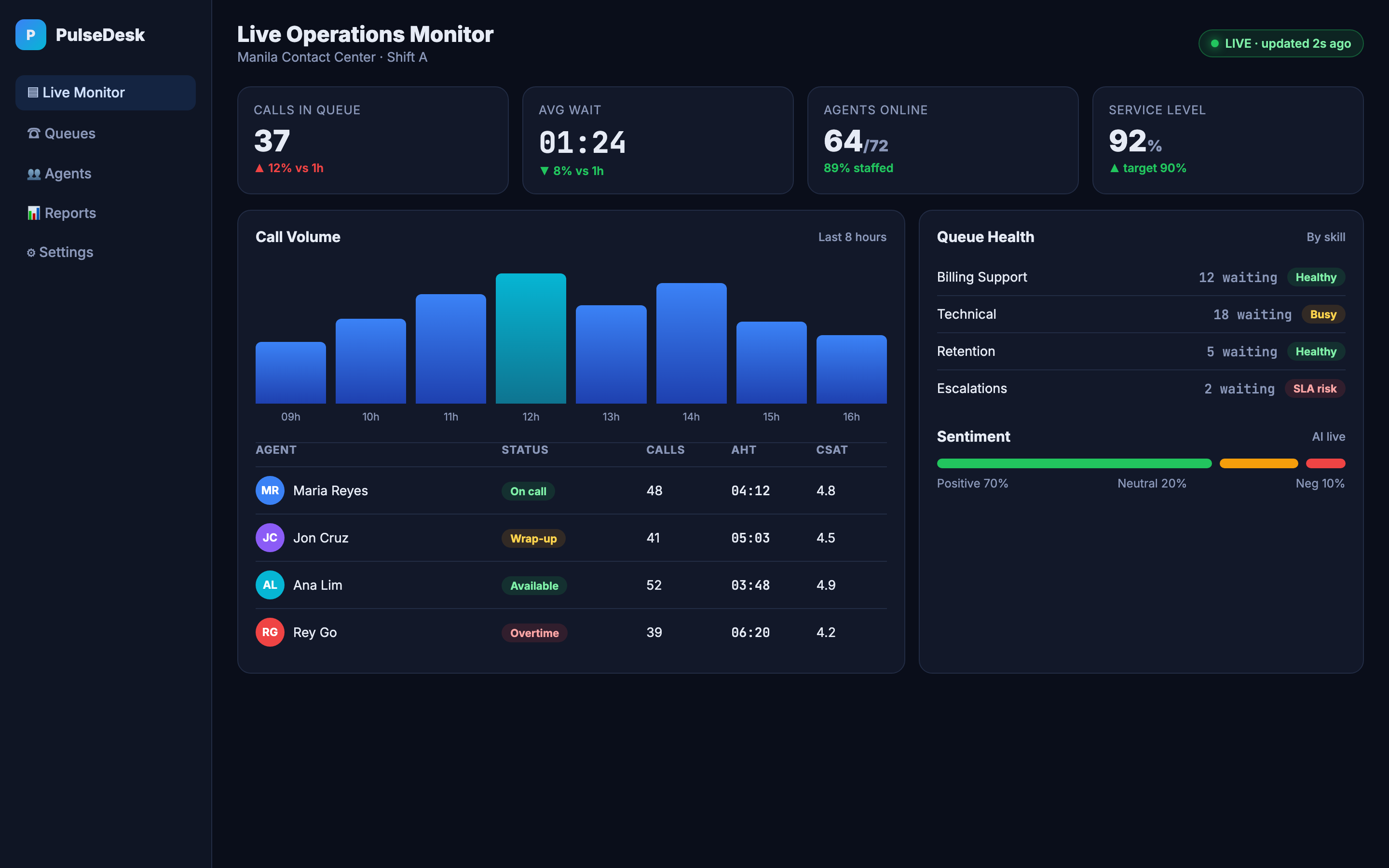Viewport: 1389px width, 868px height.
Task: Click the Busy badge for Technical
Action: [1323, 314]
